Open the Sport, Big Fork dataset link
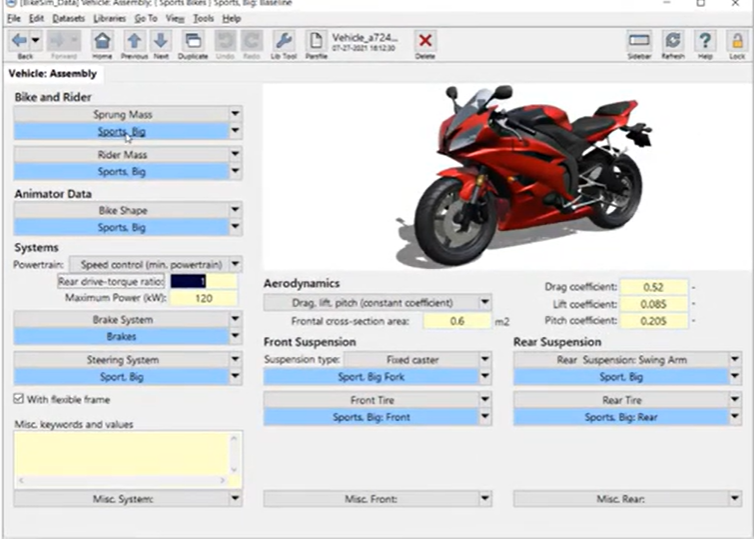This screenshot has width=754, height=541. coord(371,377)
